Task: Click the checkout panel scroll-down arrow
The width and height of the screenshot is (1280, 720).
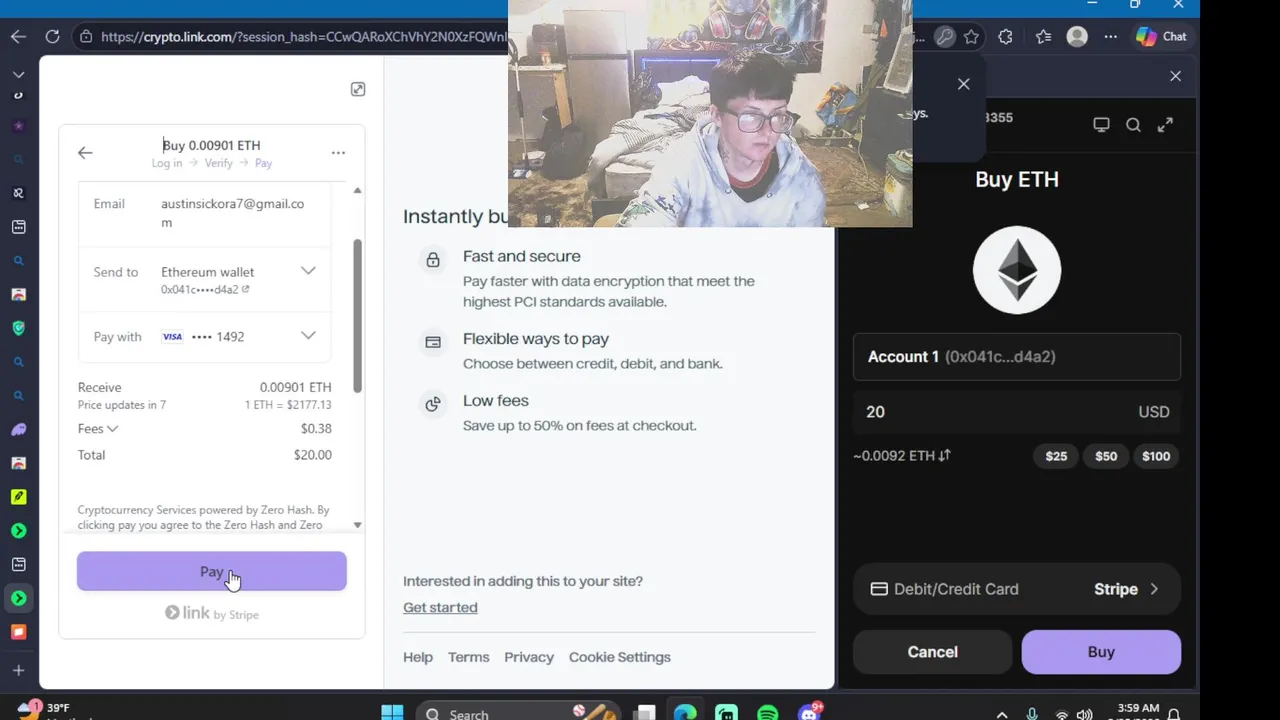Action: click(358, 525)
